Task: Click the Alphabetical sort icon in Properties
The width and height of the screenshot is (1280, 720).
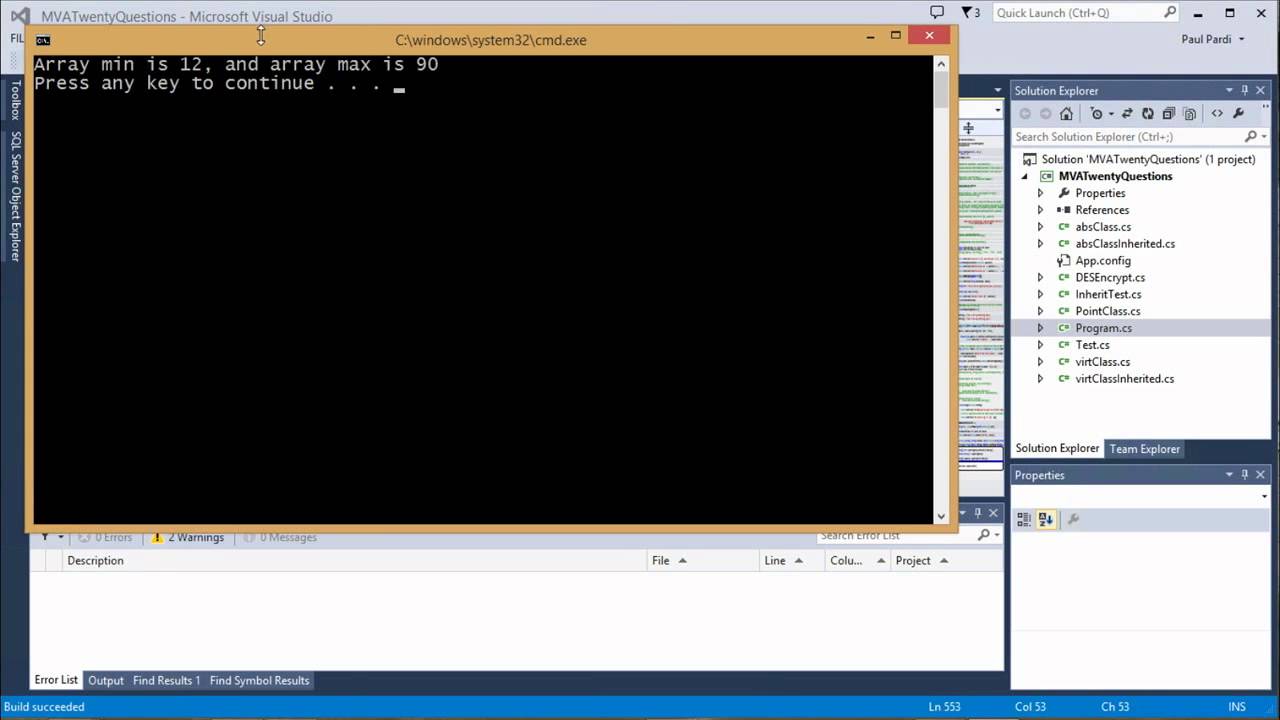Action: 1045,519
